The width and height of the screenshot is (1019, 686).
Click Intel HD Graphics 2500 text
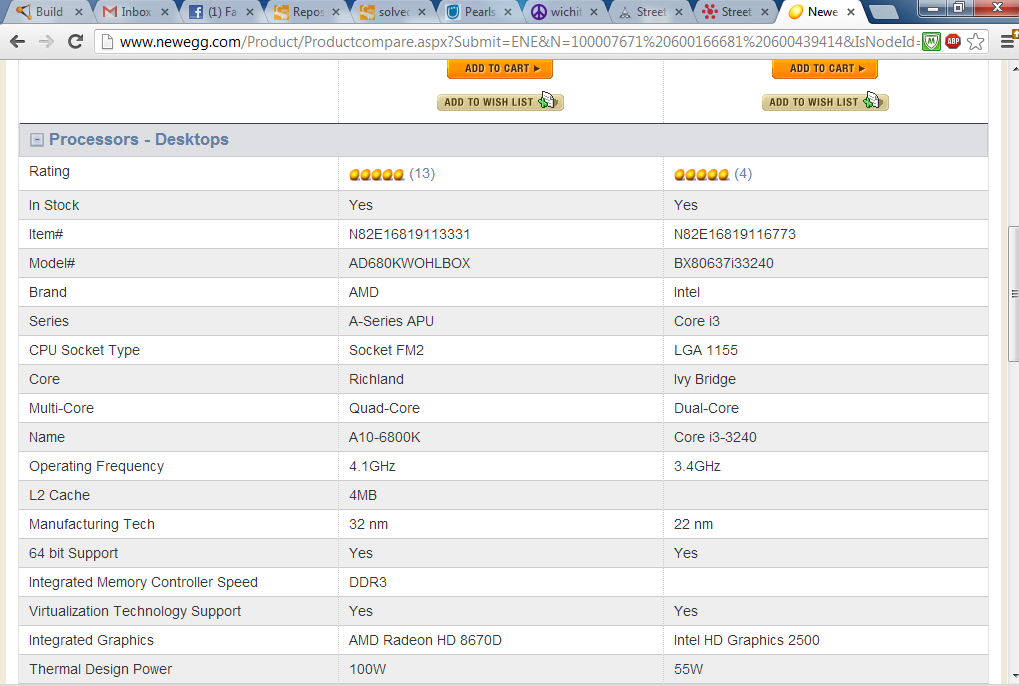[747, 641]
